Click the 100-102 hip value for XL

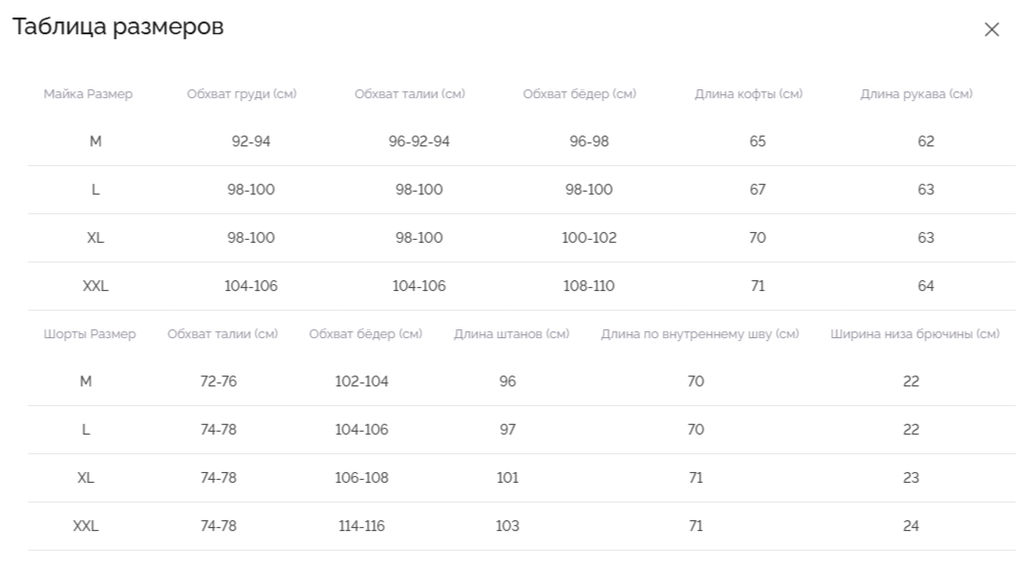[x=589, y=238]
